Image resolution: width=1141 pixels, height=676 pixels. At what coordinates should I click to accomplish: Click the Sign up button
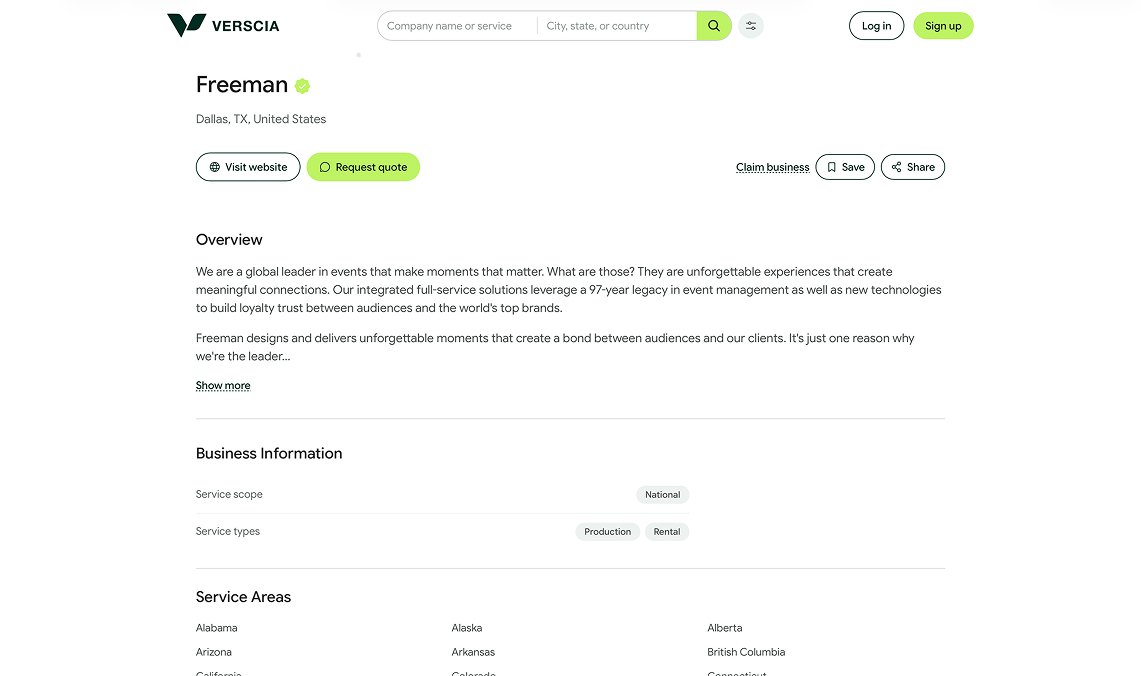click(x=943, y=25)
